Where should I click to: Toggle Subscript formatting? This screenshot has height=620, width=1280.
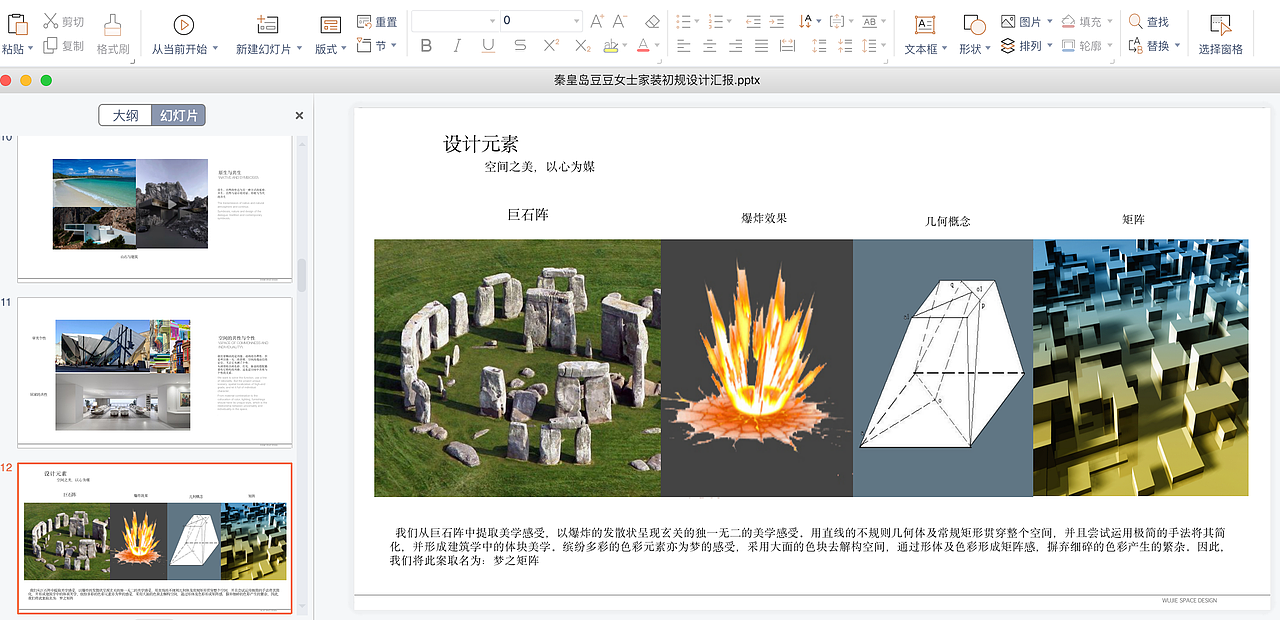[x=583, y=46]
